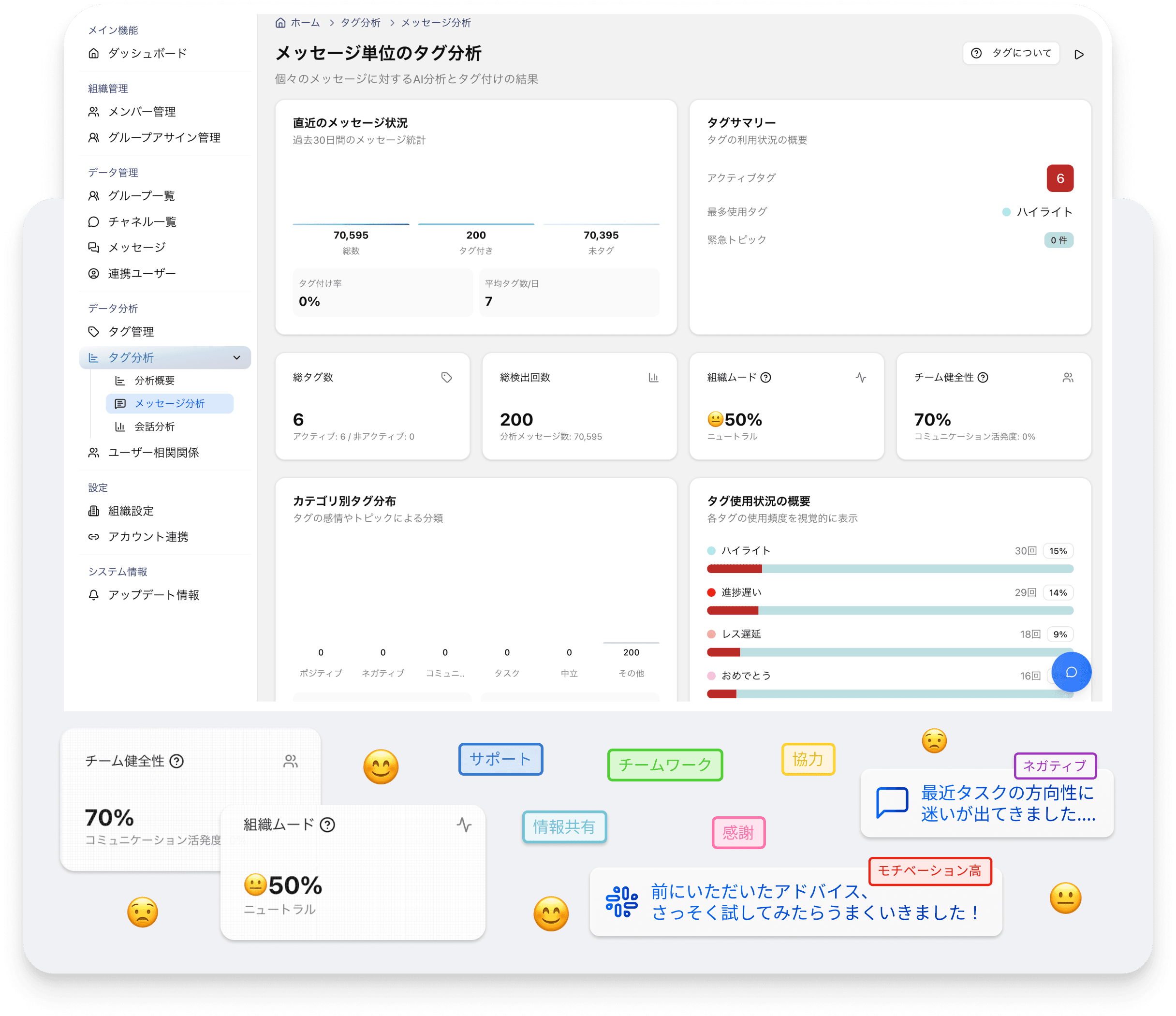Click help icon beside チーム健全性 title
Screen dimensions: 1176x1016
[x=983, y=378]
